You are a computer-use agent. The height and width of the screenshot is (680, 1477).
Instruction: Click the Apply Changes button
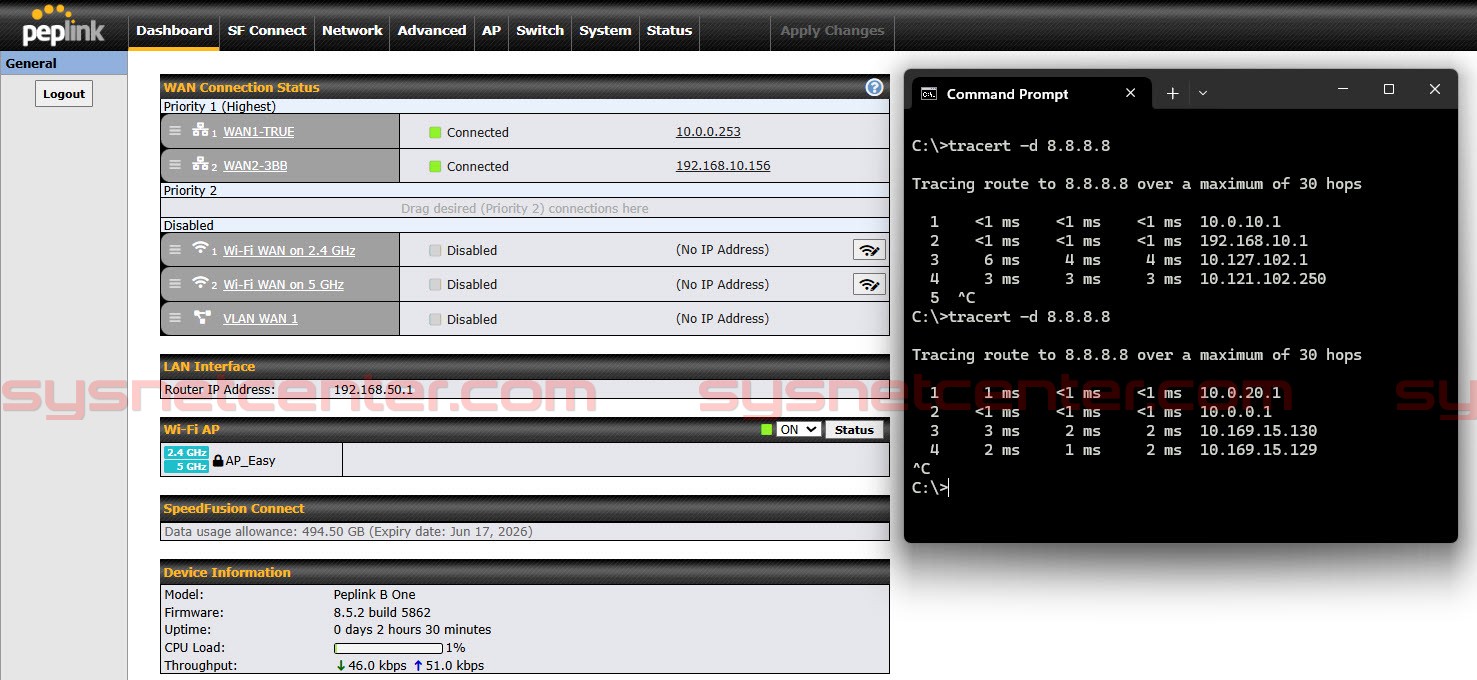832,31
